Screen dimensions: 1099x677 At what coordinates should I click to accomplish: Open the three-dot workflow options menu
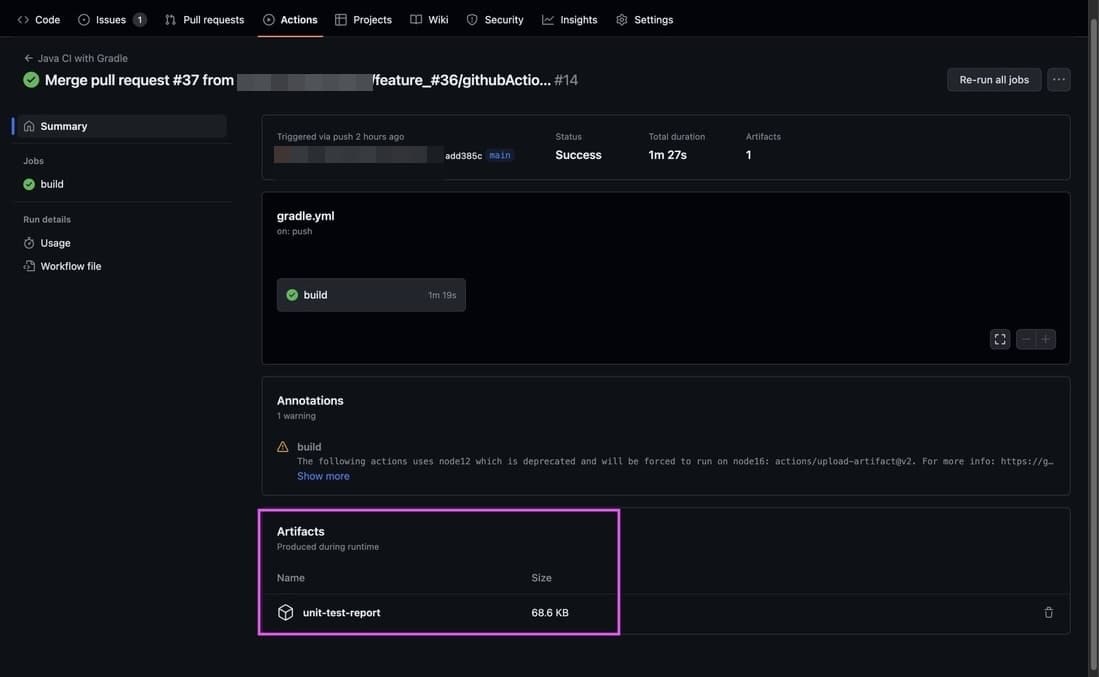point(1058,80)
